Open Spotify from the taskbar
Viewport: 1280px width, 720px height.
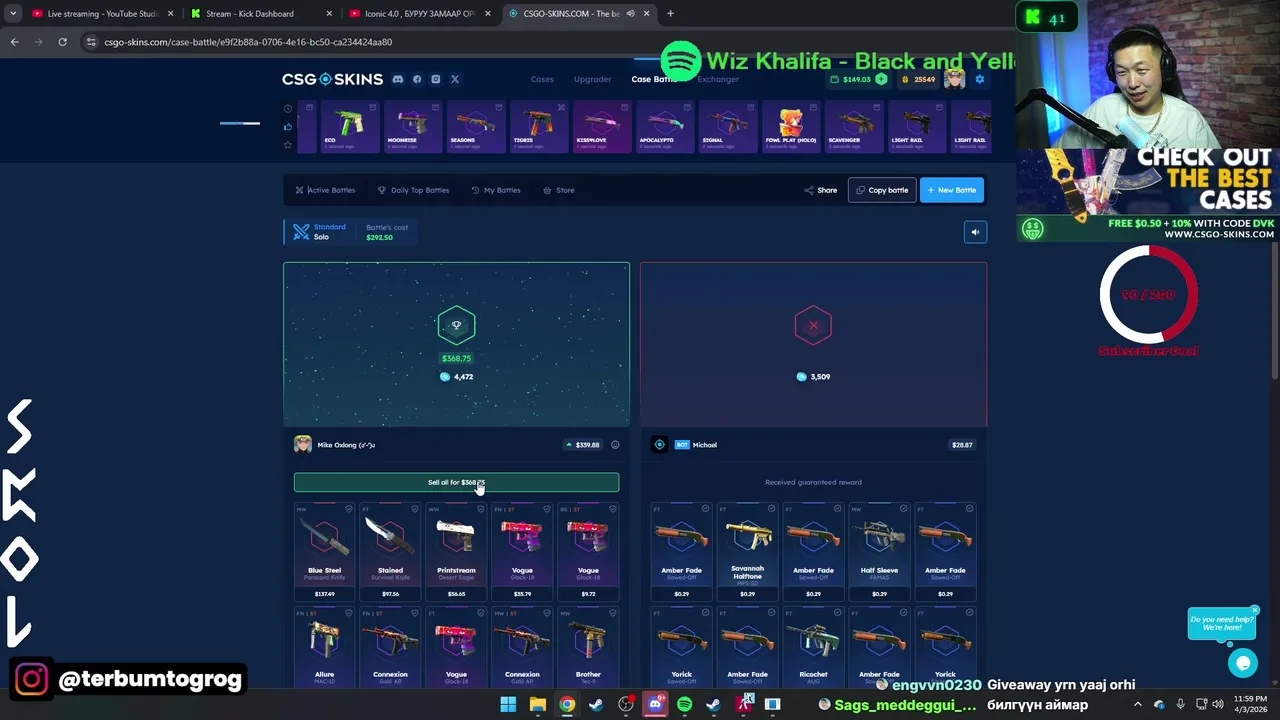coord(684,705)
